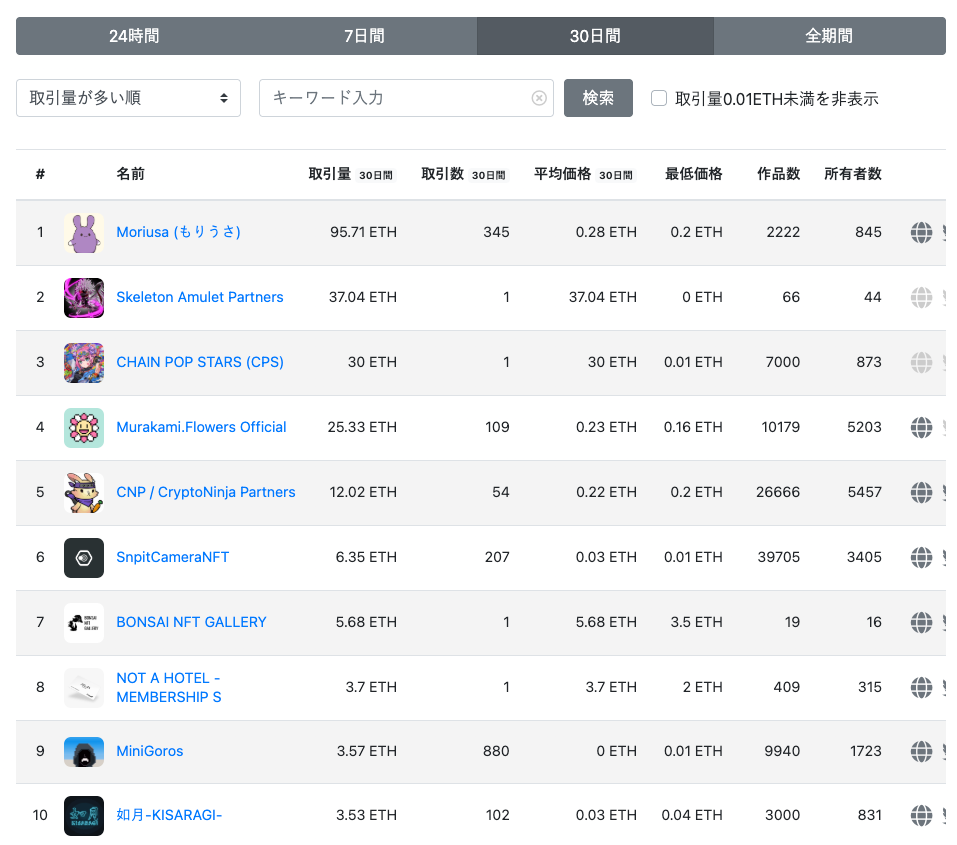Image resolution: width=957 pixels, height=845 pixels.
Task: Click the 5203 owners count cell
Action: point(864,427)
